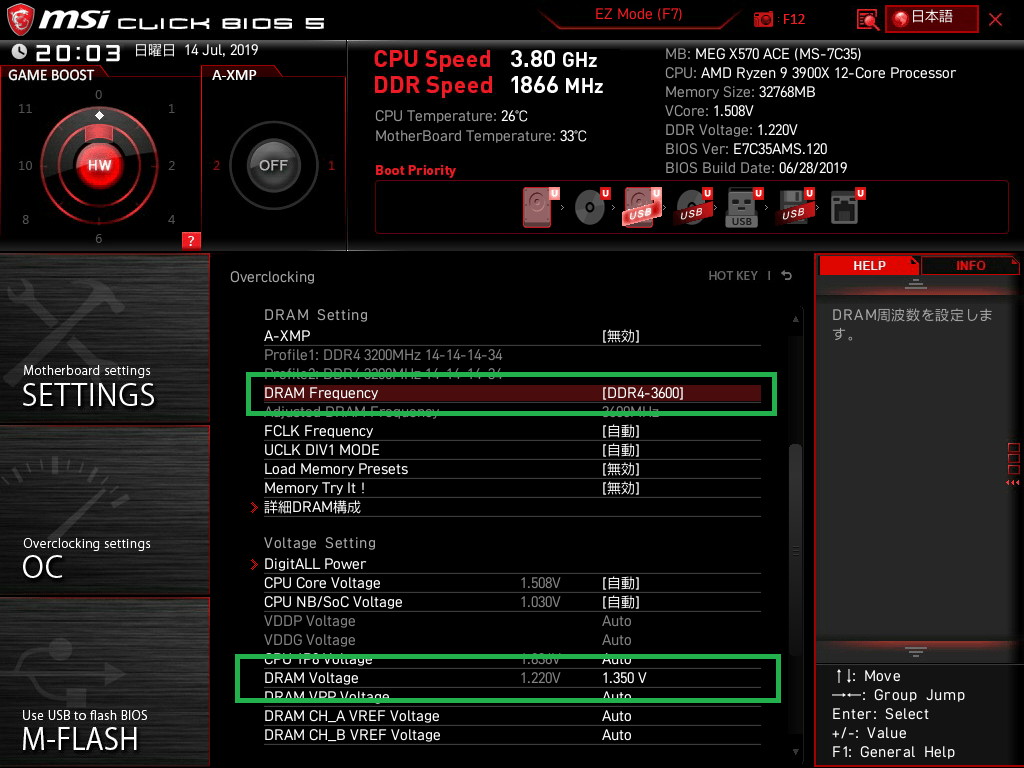This screenshot has height=768, width=1024.
Task: Open M-FLASH BIOS flash section
Action: coord(104,682)
